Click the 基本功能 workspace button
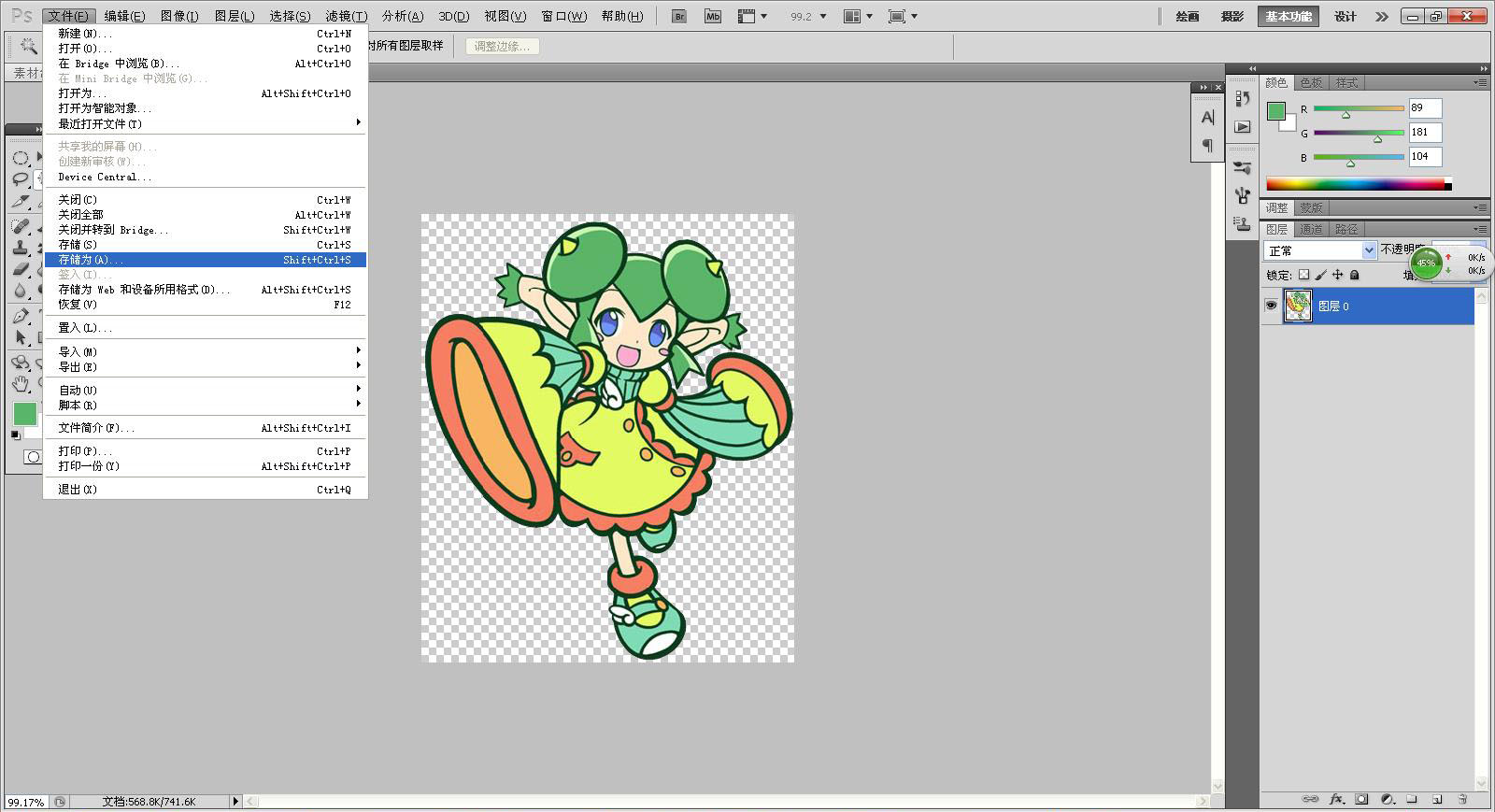The image size is (1495, 812). [x=1289, y=16]
